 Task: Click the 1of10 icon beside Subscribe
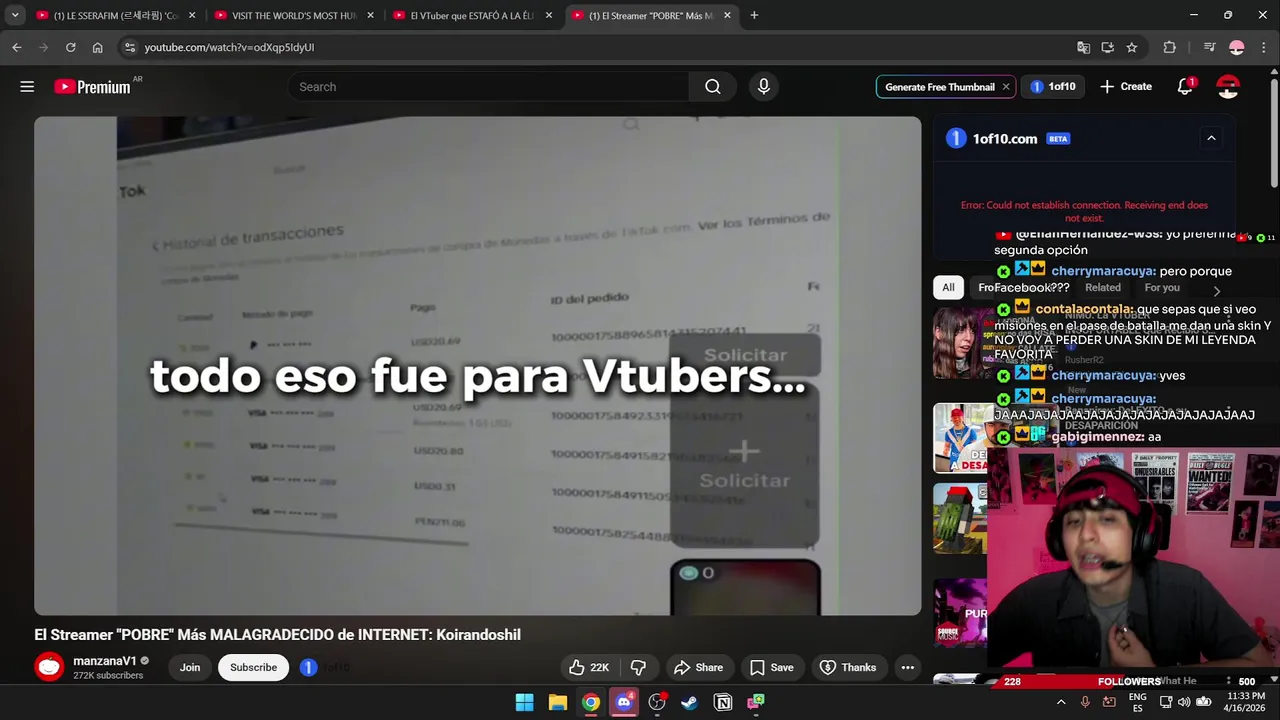309,667
